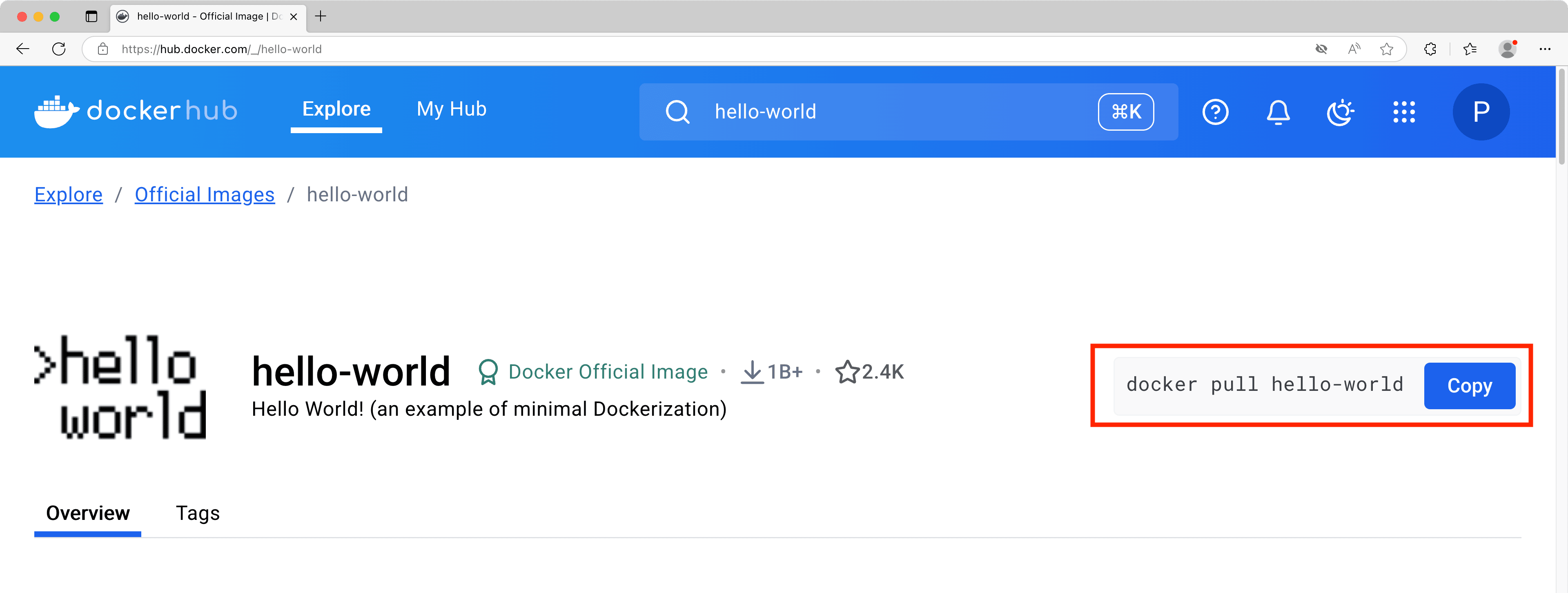The height and width of the screenshot is (593, 1568).
Task: Follow the Official Images breadcrumb link
Action: click(x=205, y=195)
